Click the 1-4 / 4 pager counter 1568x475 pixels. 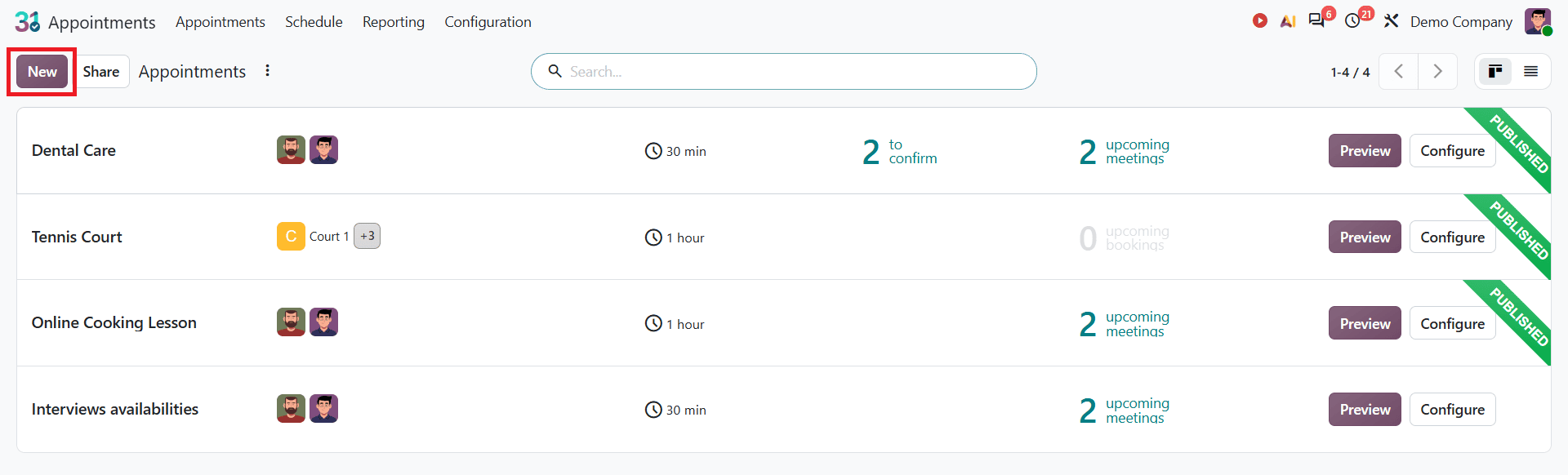pyautogui.click(x=1350, y=72)
